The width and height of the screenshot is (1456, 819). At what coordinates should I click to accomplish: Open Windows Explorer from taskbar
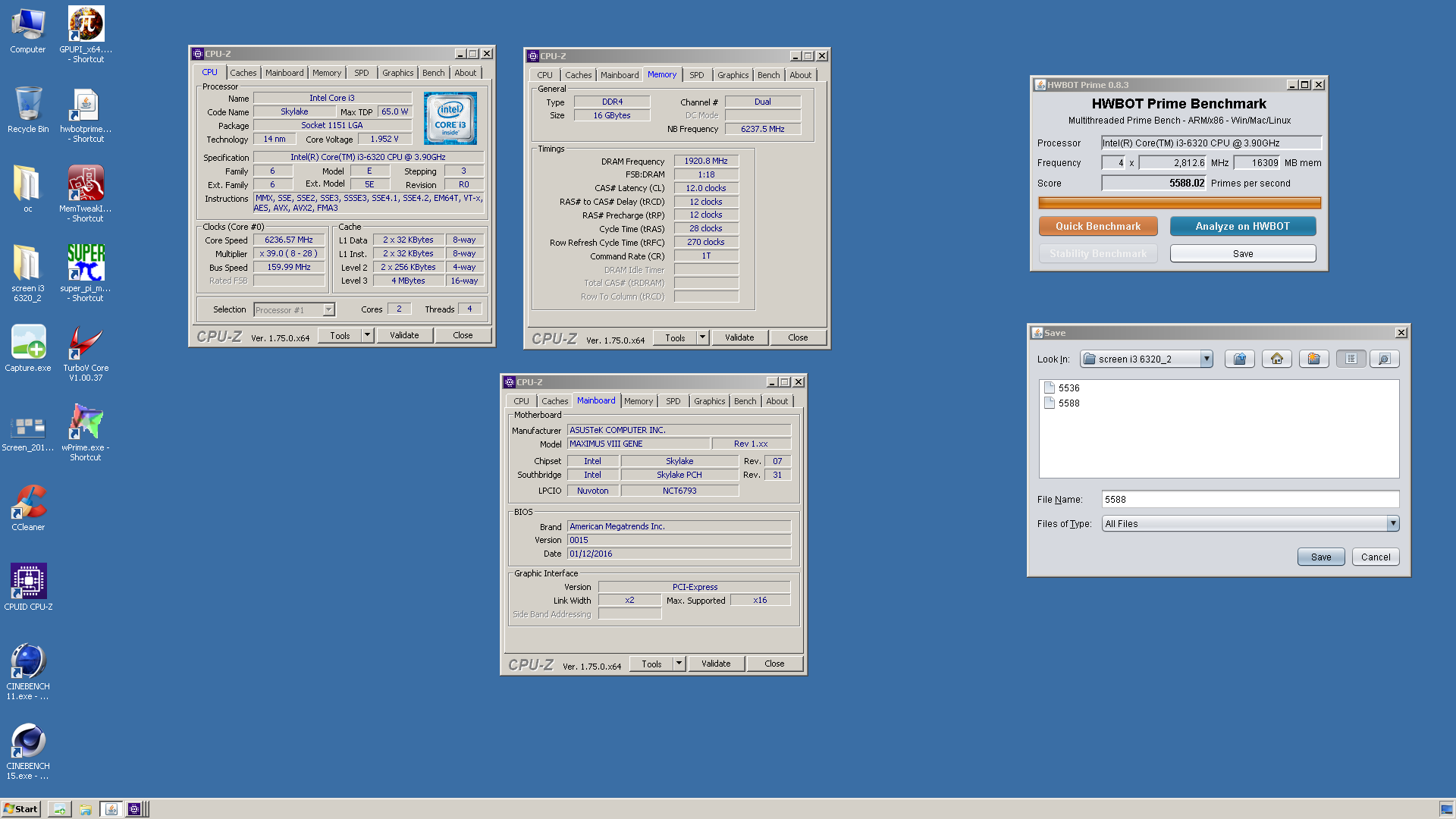[85, 809]
